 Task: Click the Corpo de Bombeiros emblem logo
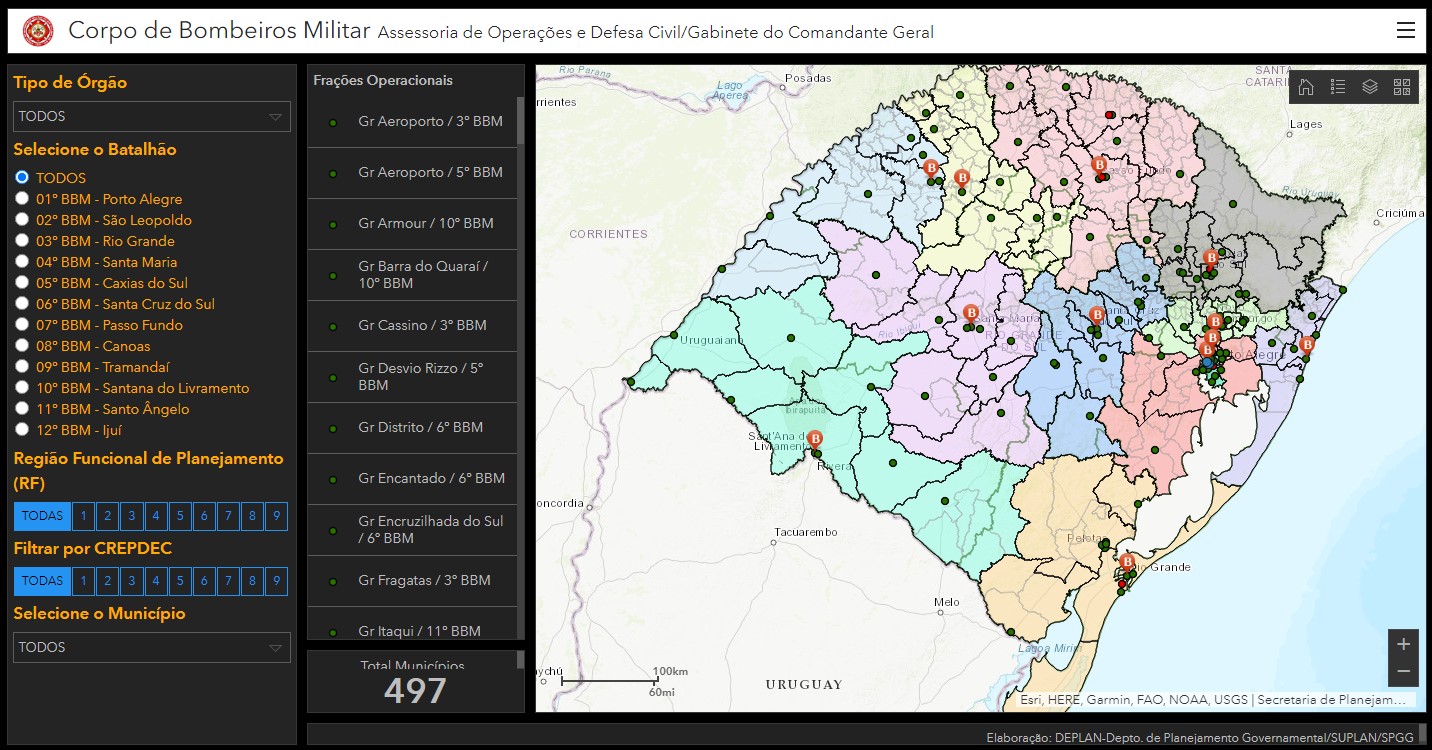point(38,31)
